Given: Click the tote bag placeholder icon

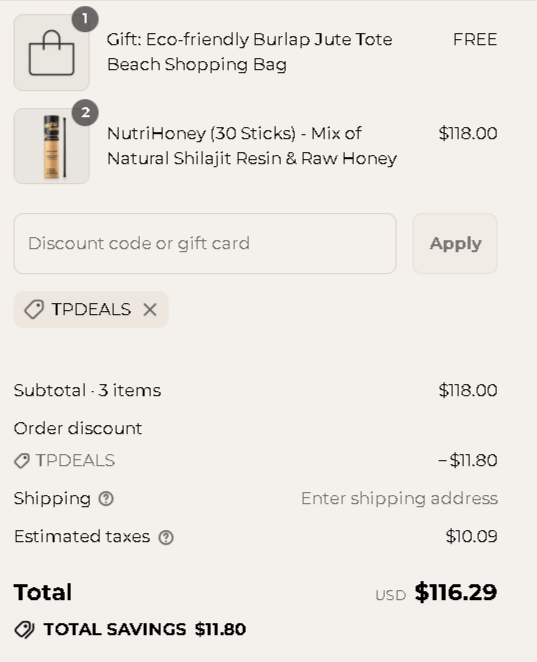Looking at the screenshot, I should point(52,53).
